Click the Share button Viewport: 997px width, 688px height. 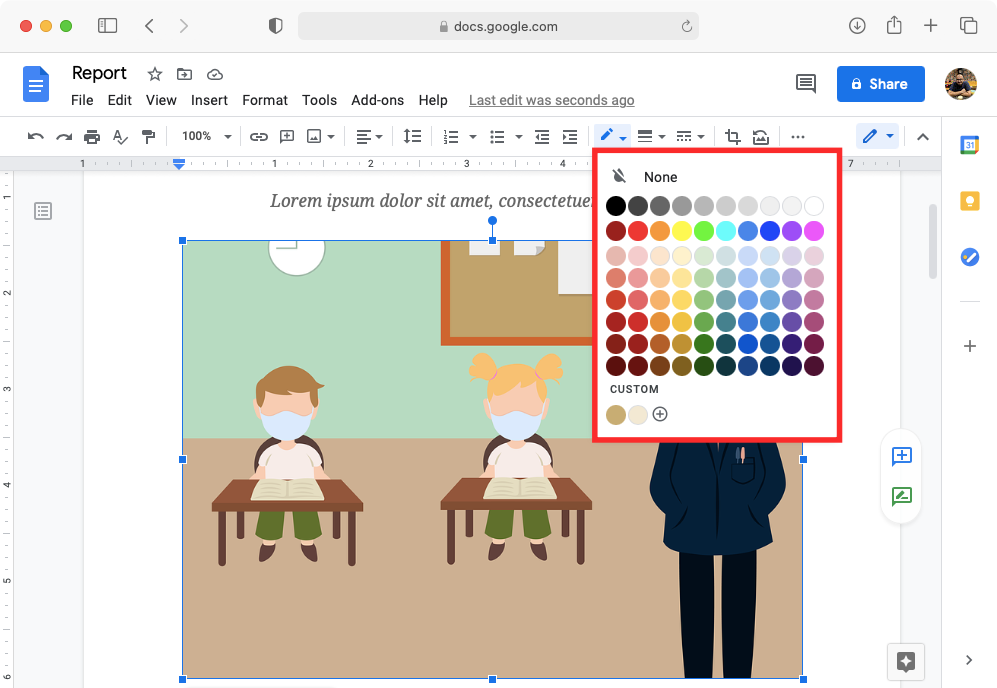pos(880,84)
